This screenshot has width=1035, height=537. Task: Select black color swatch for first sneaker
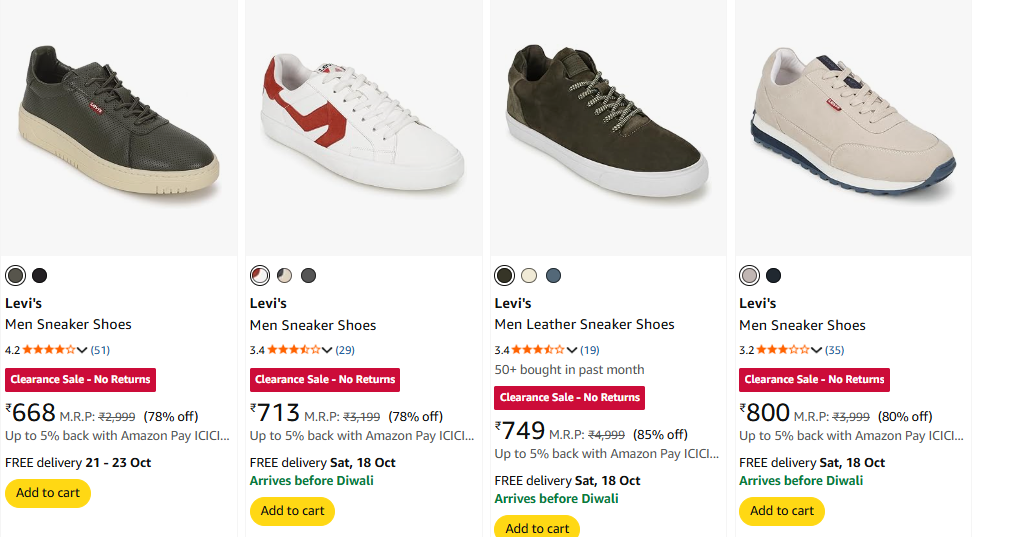coord(39,276)
